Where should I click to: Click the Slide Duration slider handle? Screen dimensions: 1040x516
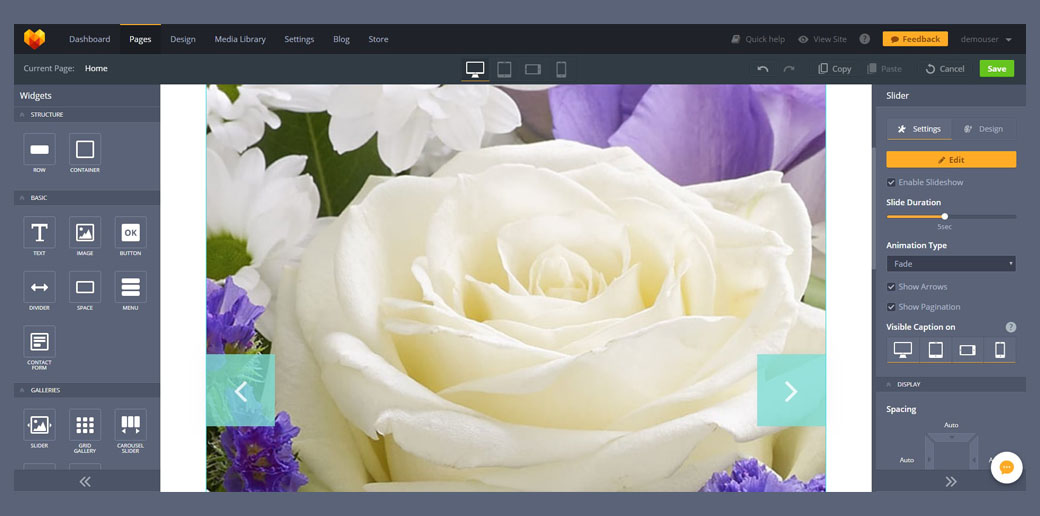point(944,216)
